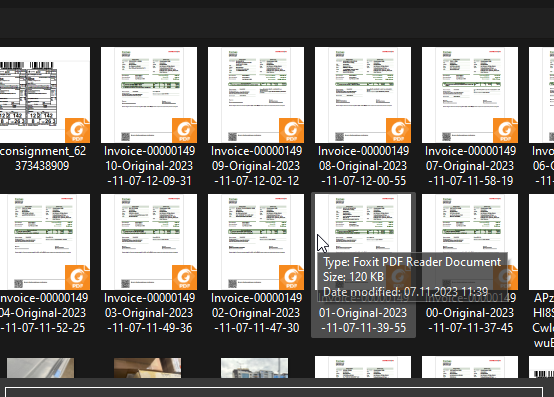Click file name ending 11-37-45

tap(470, 313)
